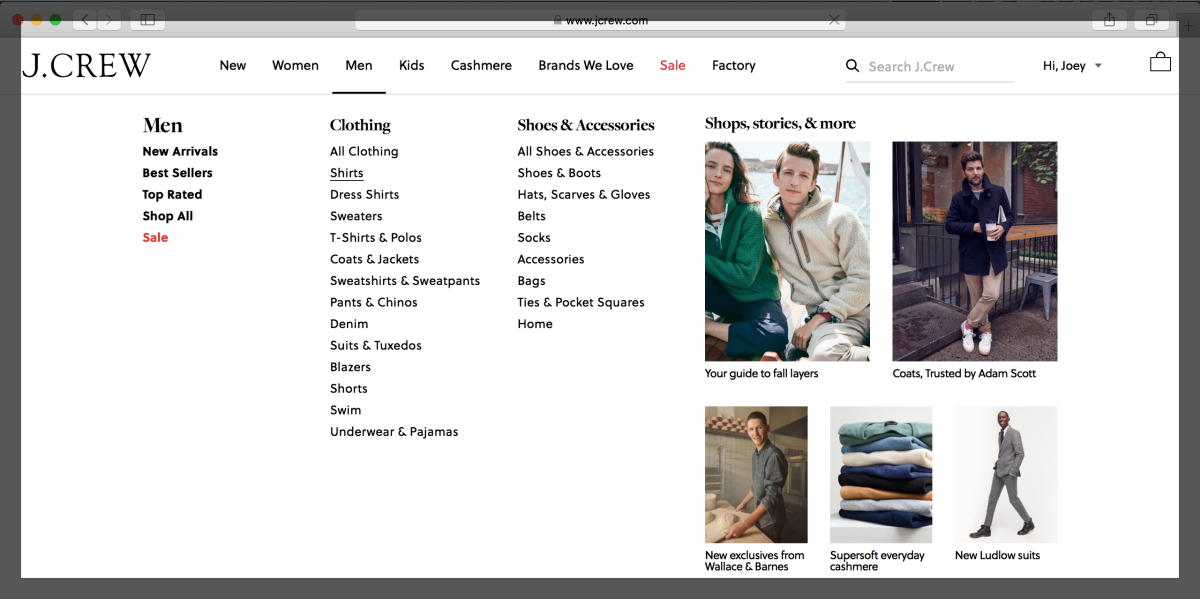Open the Ludlow suits photo

pyautogui.click(x=1006, y=475)
